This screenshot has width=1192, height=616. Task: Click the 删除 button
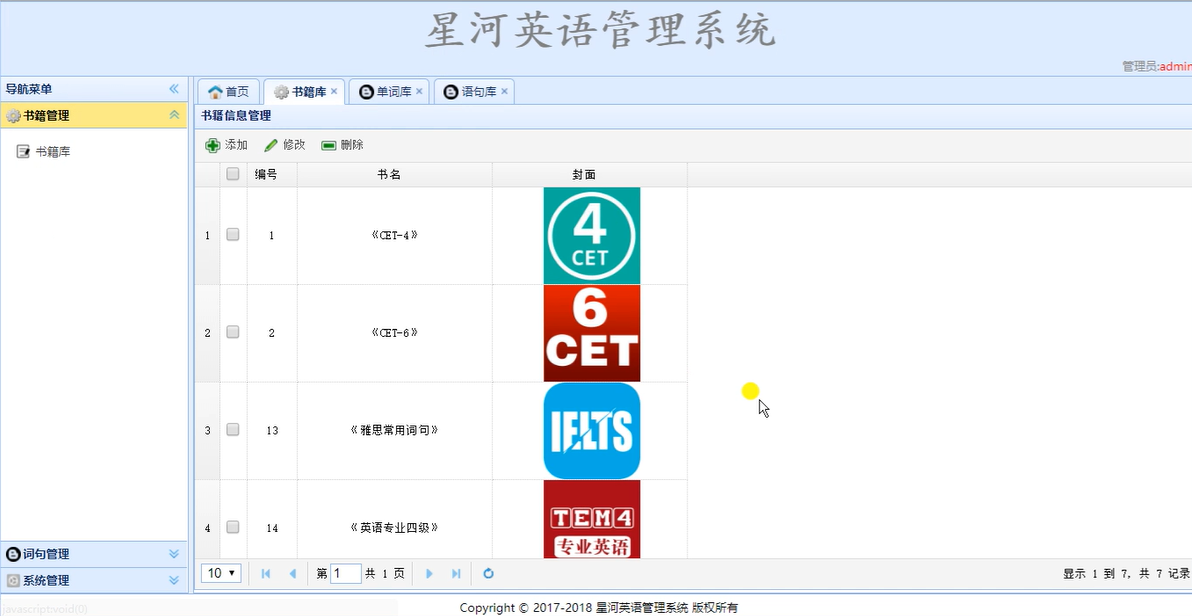pyautogui.click(x=342, y=145)
